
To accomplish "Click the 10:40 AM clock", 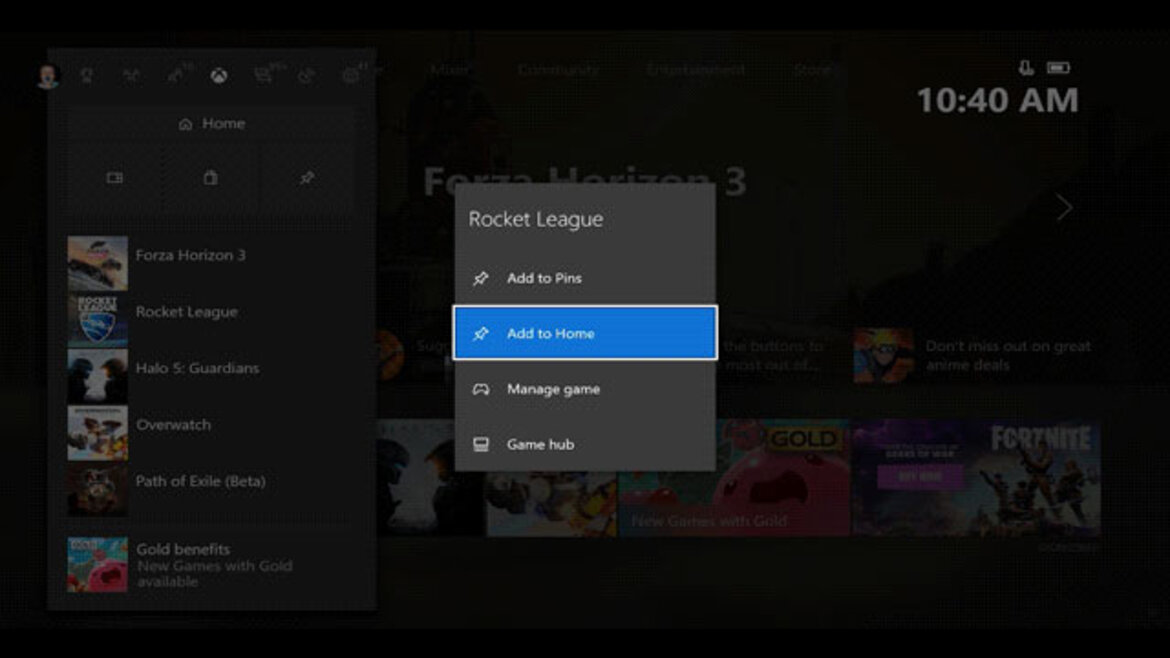I will (998, 100).
